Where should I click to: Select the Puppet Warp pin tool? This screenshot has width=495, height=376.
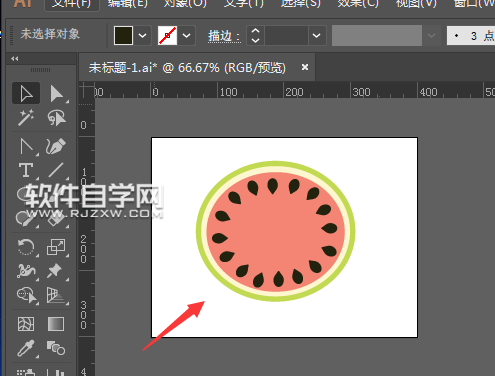tap(56, 271)
